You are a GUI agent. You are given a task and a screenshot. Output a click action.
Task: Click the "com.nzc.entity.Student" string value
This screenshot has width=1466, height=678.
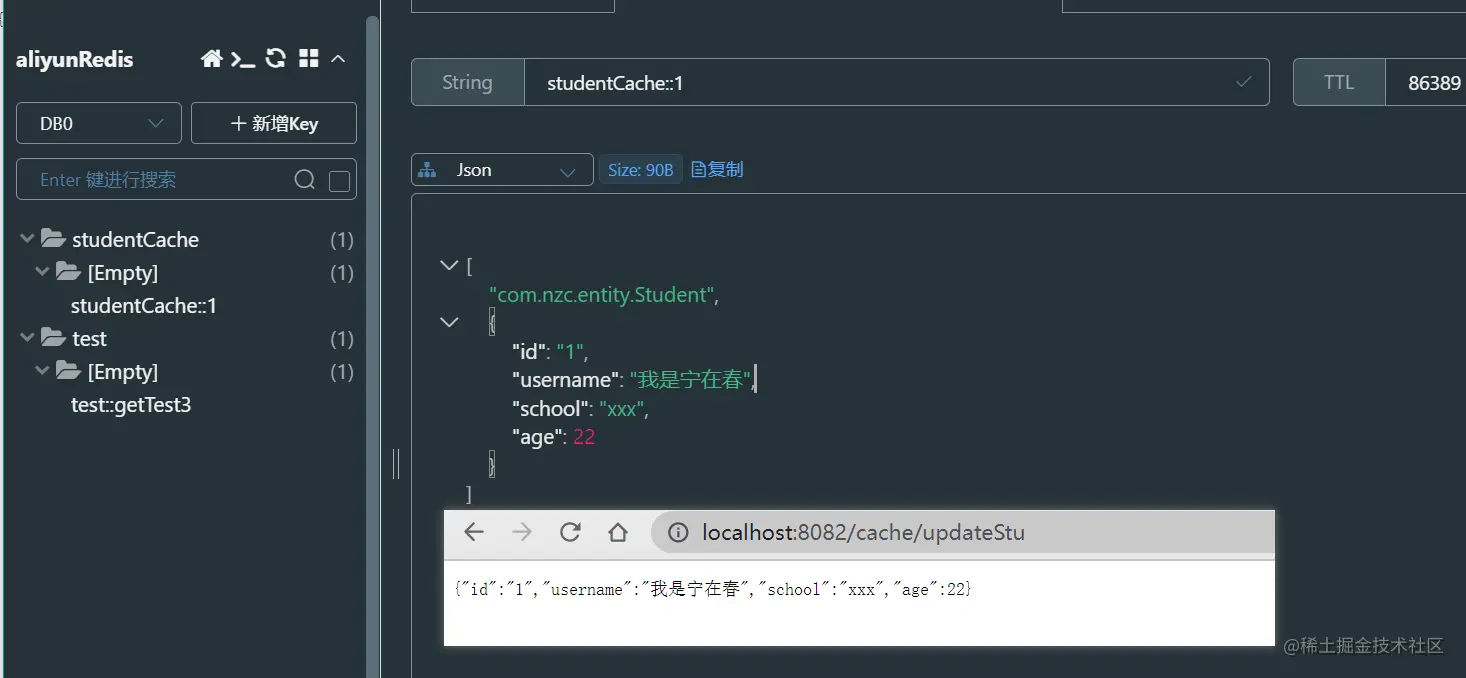602,295
